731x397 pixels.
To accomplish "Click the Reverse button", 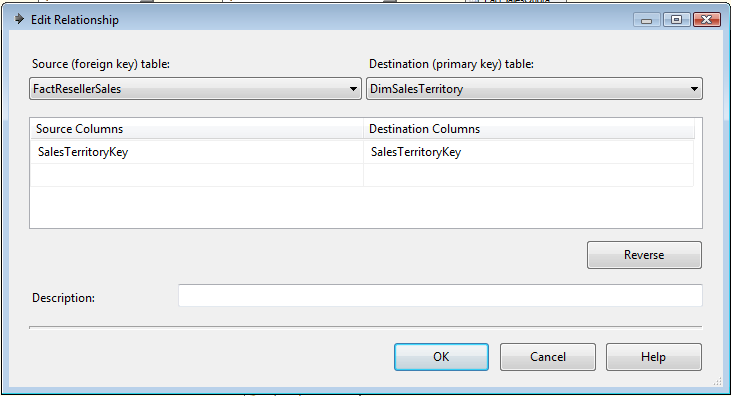I will tap(644, 255).
